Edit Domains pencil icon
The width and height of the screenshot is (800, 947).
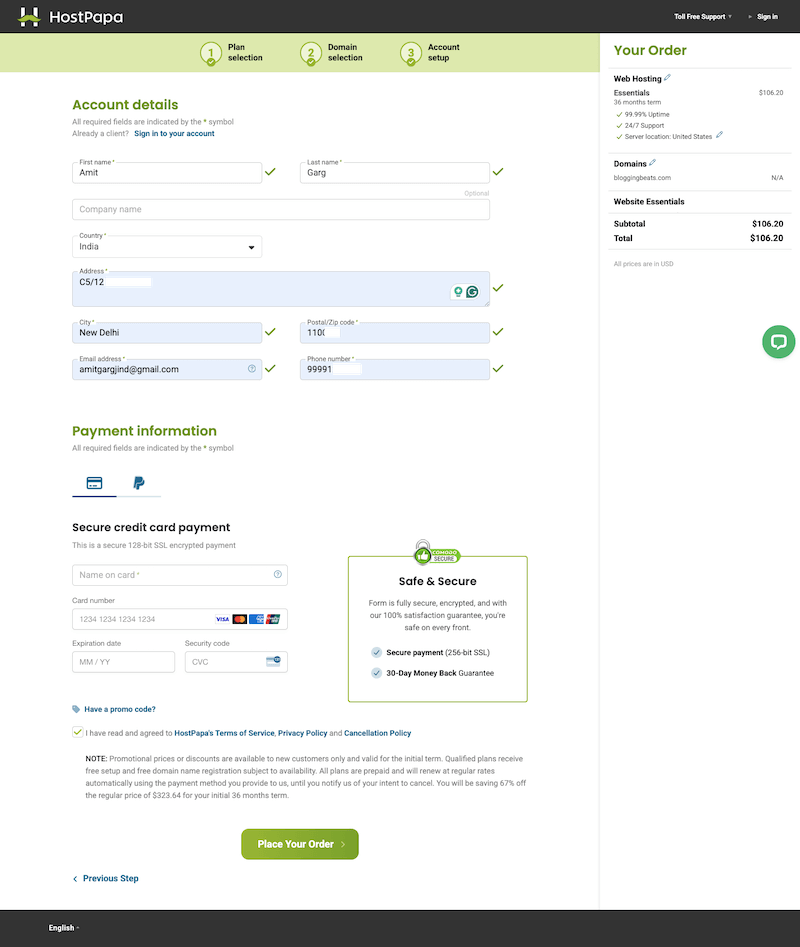[653, 163]
